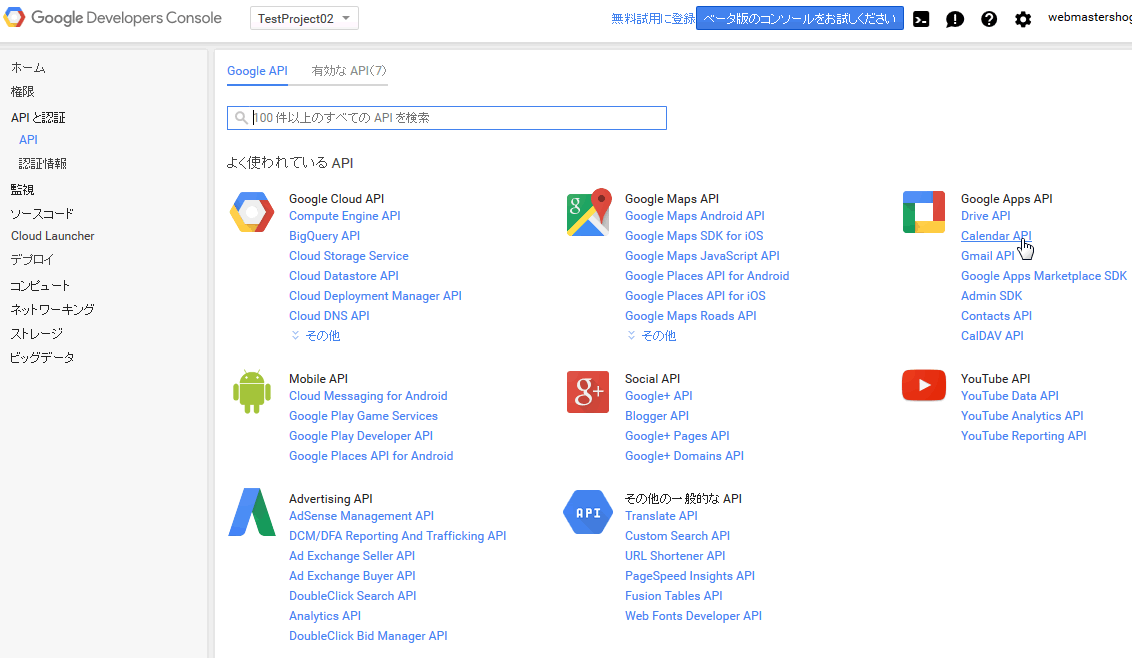Open the Drive API link
The image size is (1132, 658).
point(985,216)
